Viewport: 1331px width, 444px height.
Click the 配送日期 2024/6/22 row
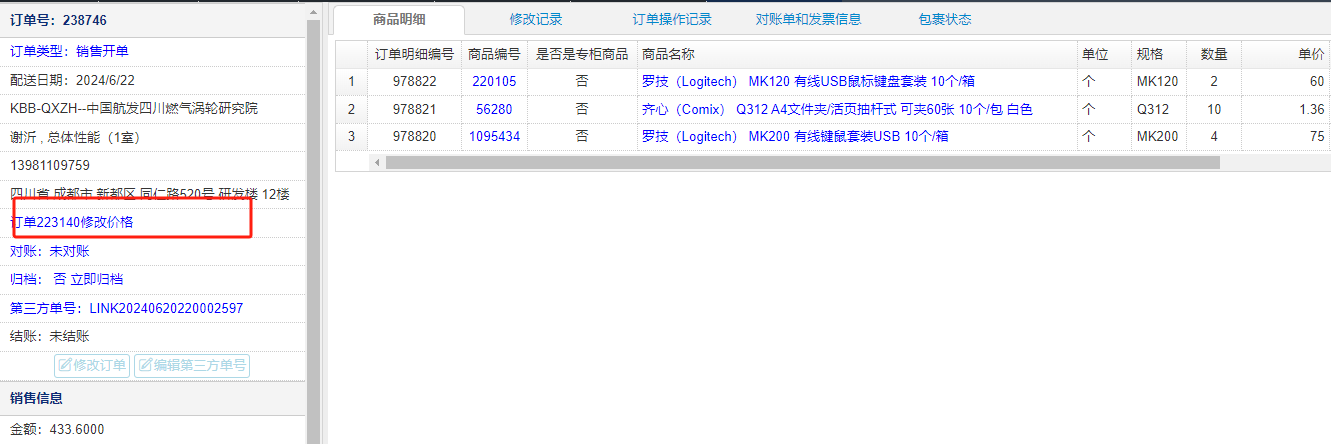click(153, 79)
